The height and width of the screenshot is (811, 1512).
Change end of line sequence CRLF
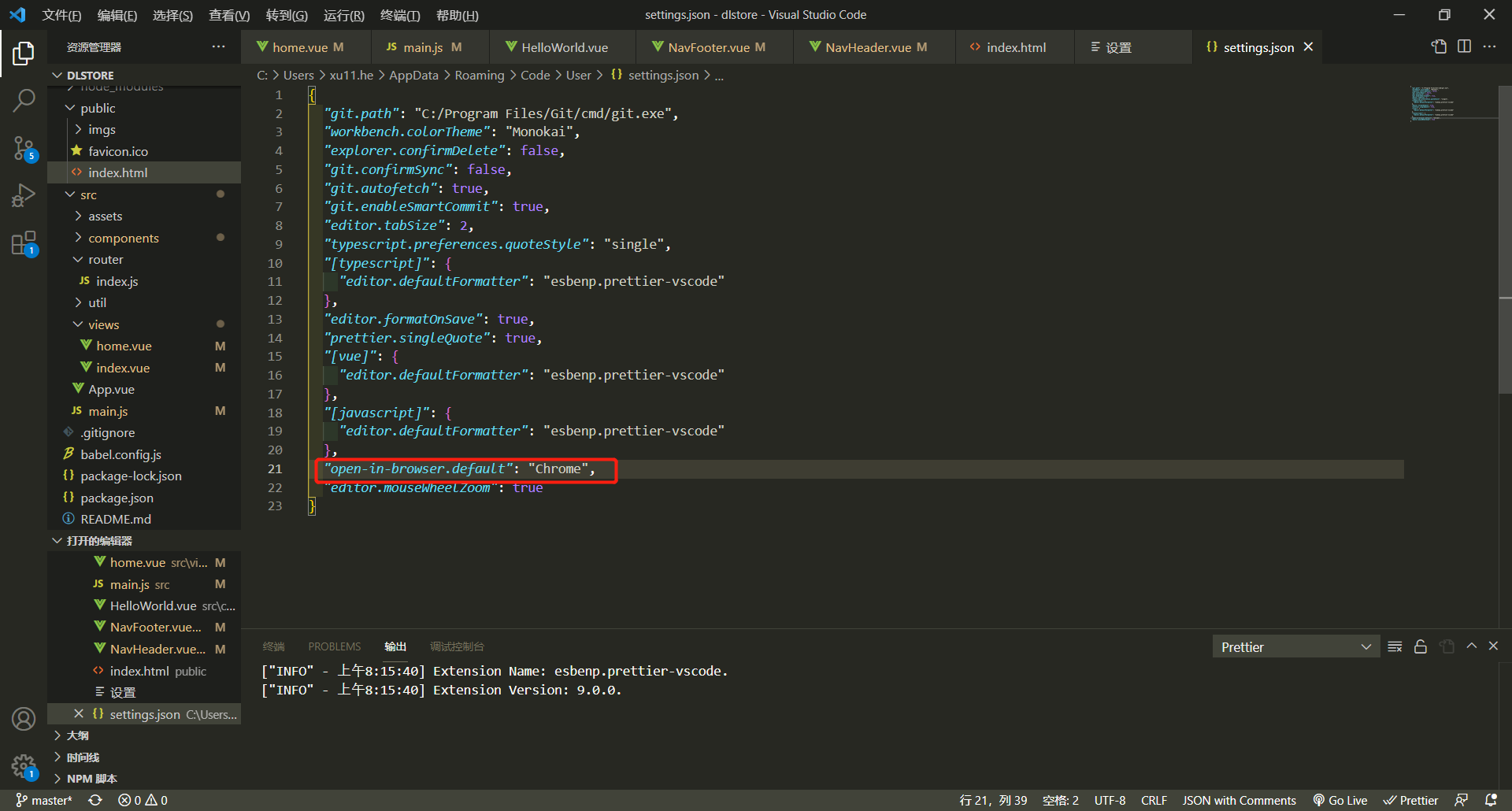point(1154,800)
